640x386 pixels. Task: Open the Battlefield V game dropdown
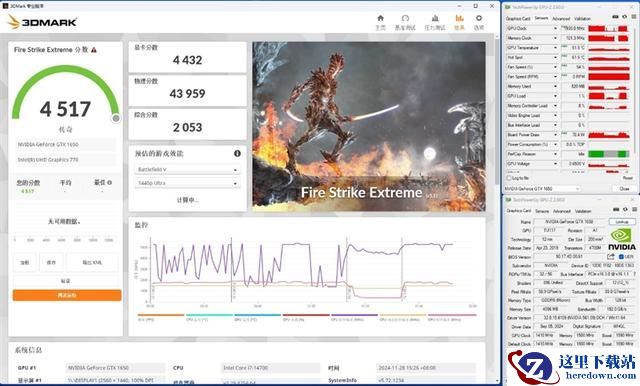pos(187,169)
